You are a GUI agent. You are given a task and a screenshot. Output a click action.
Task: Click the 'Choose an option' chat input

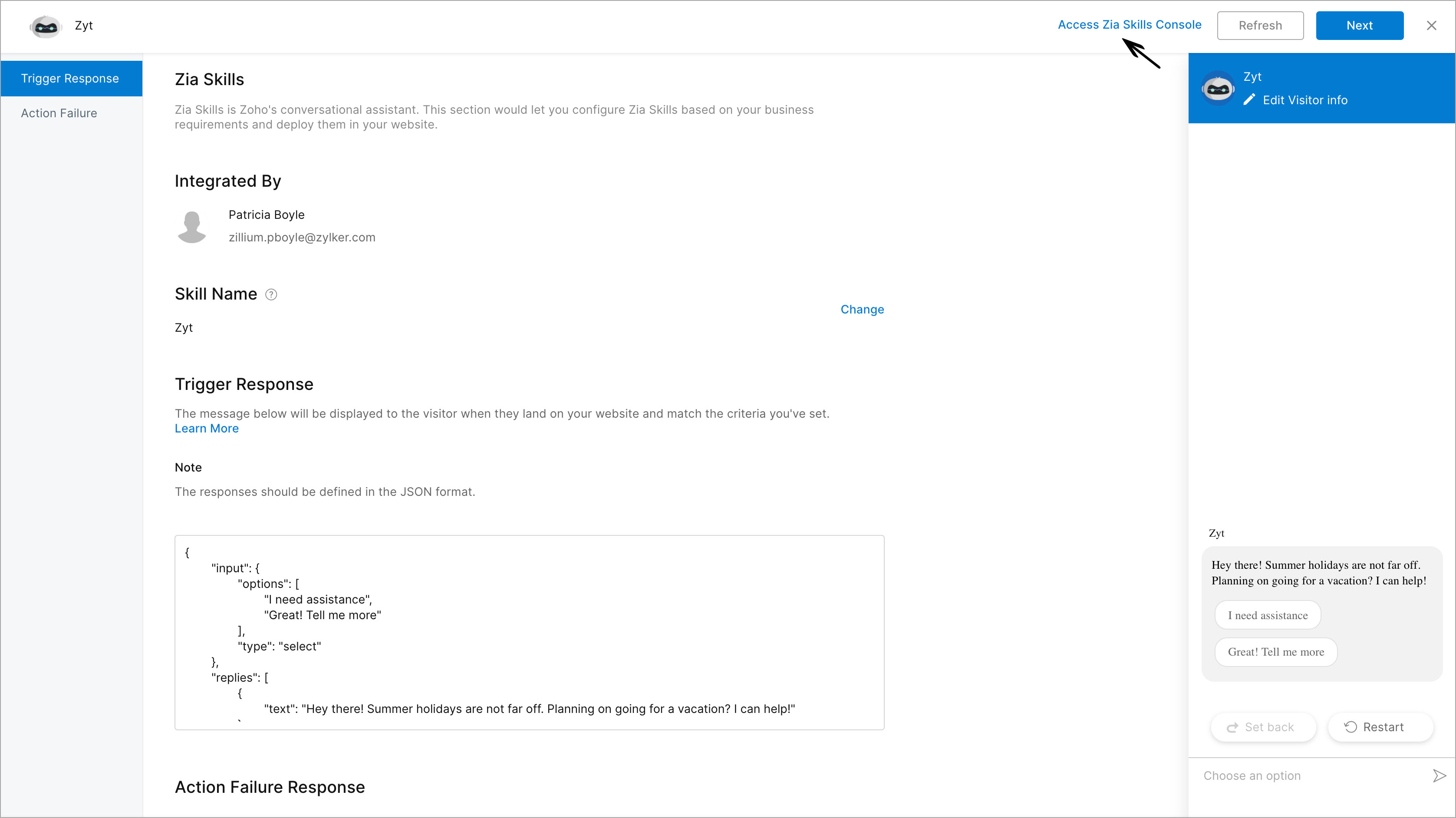point(1311,775)
